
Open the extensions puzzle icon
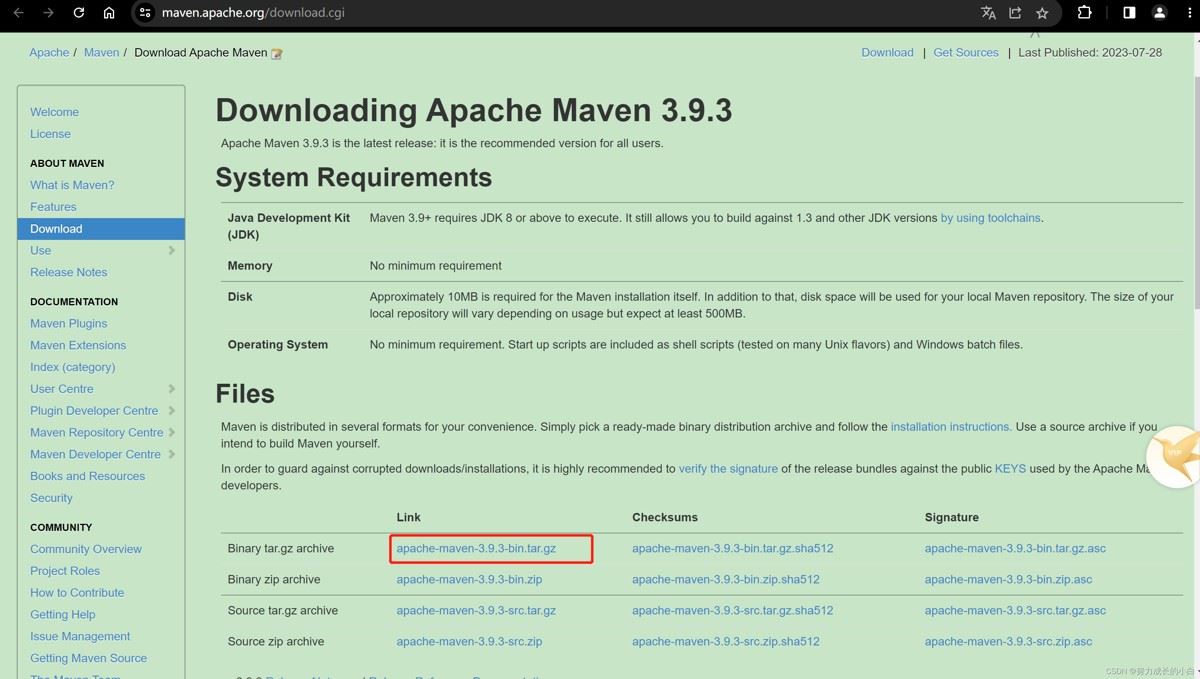point(1084,13)
